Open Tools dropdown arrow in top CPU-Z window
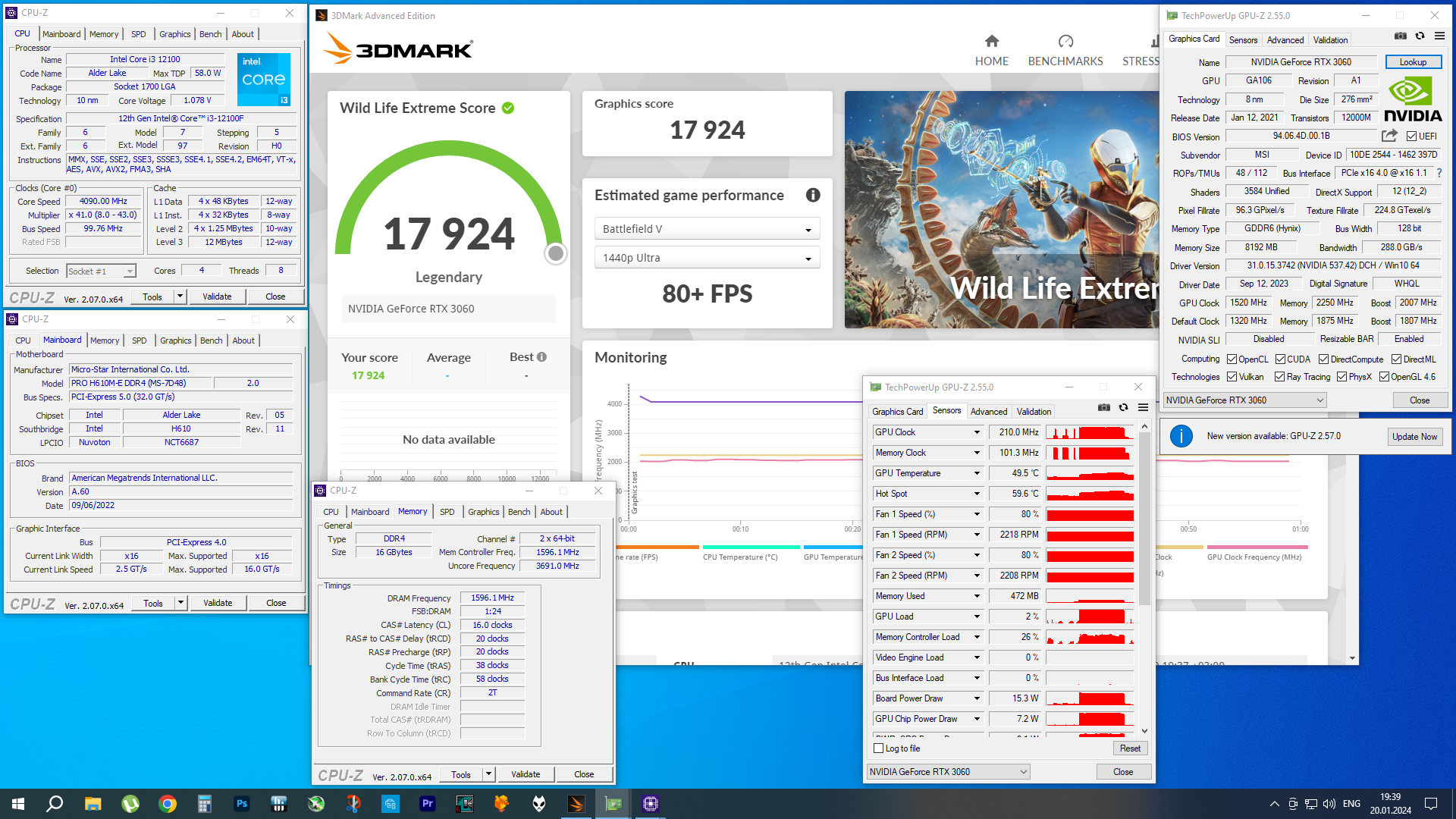 point(180,297)
